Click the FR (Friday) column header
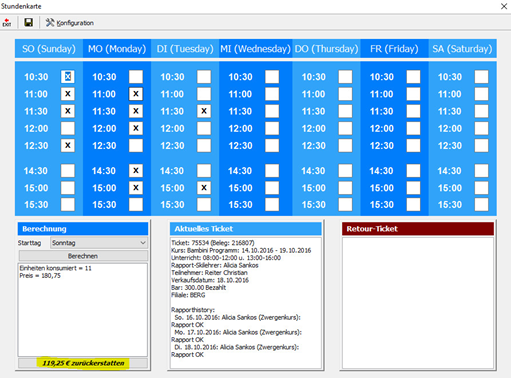 point(394,49)
